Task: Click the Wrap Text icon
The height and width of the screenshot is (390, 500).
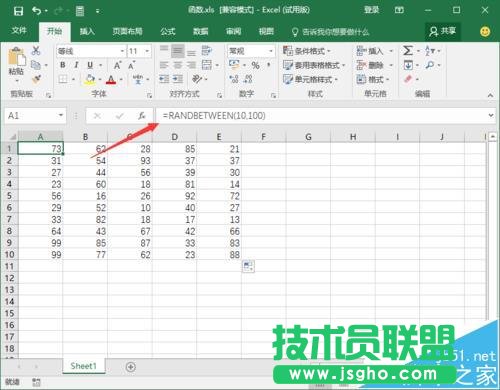Action: pyautogui.click(x=207, y=51)
